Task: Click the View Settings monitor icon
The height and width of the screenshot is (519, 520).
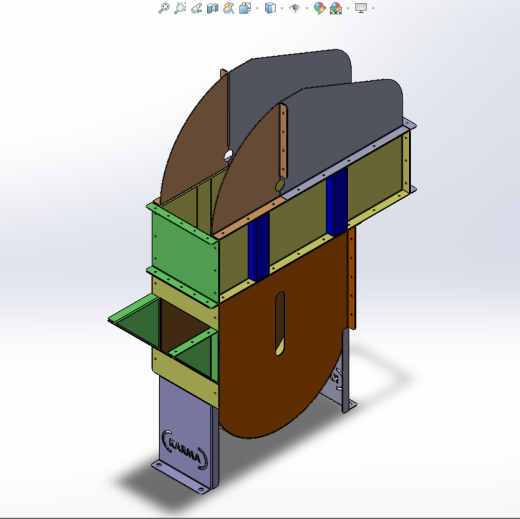Action: click(x=361, y=8)
